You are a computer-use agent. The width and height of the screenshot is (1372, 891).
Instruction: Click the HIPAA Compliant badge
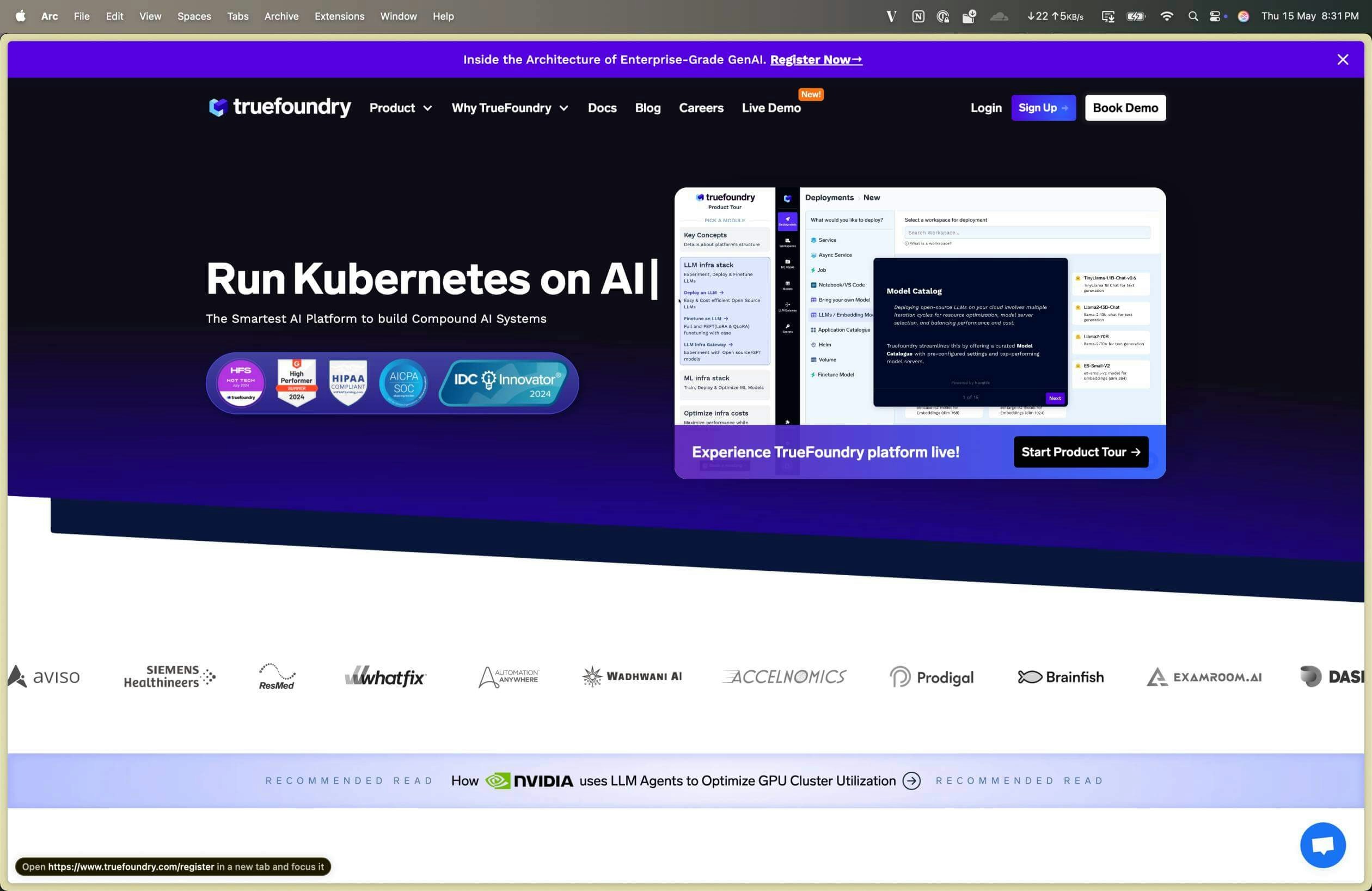348,383
